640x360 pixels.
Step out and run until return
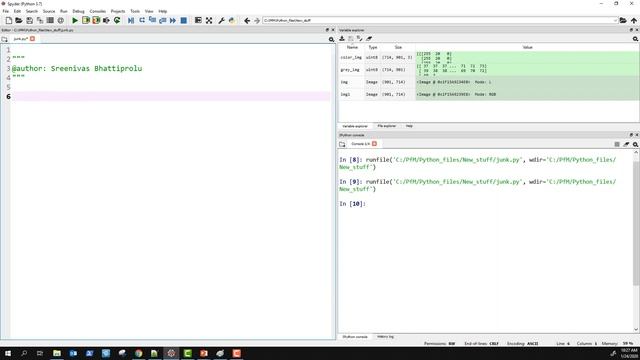[162, 20]
